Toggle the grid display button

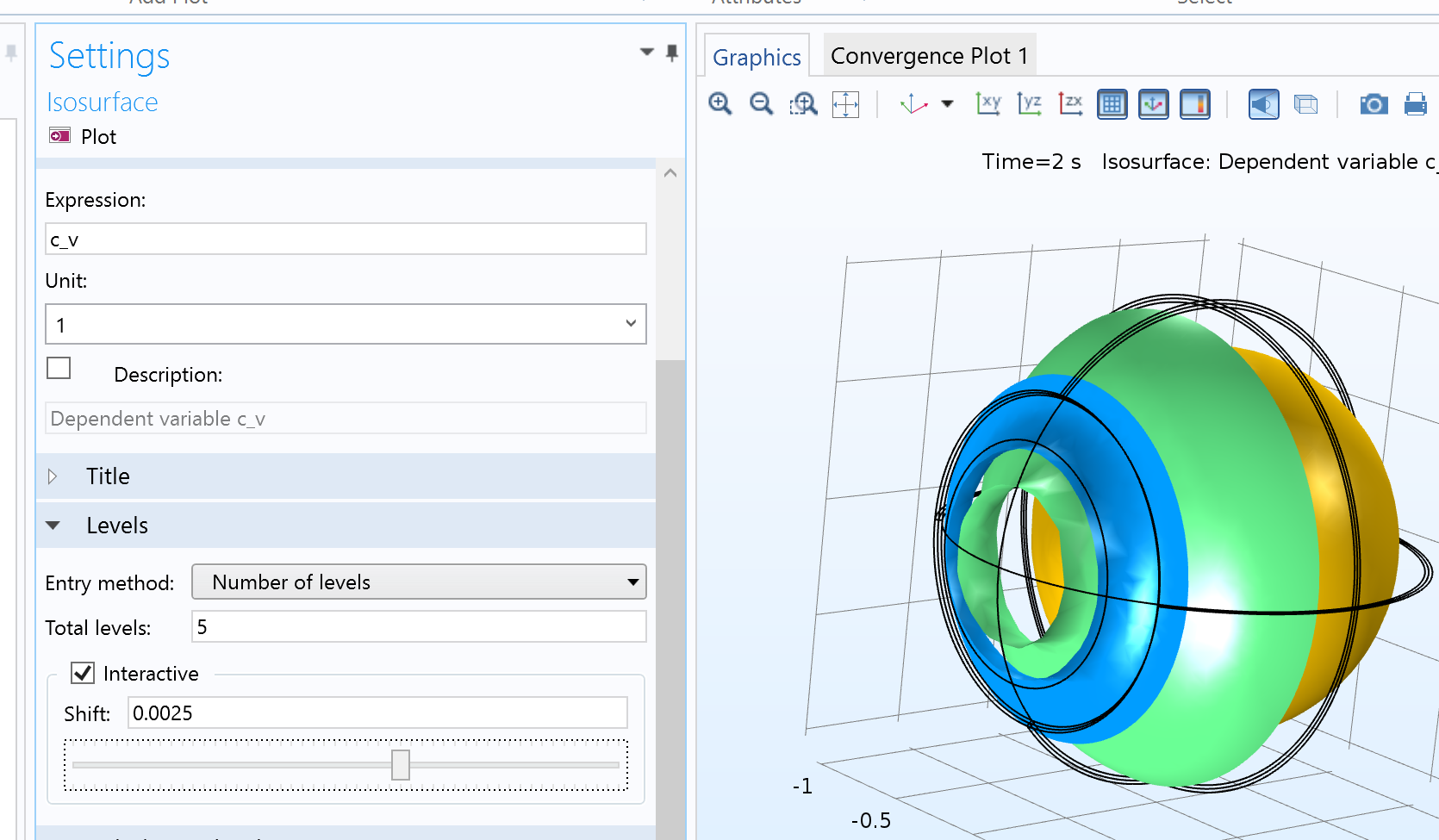point(1112,104)
